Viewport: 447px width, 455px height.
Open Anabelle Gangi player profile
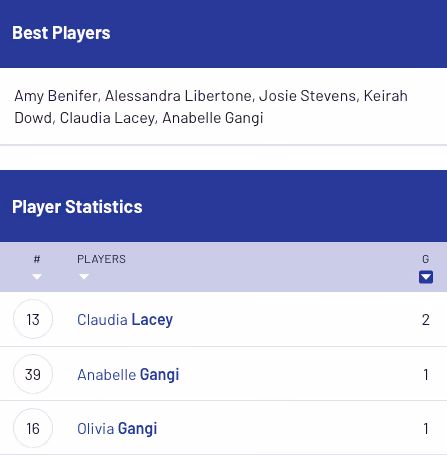point(128,374)
